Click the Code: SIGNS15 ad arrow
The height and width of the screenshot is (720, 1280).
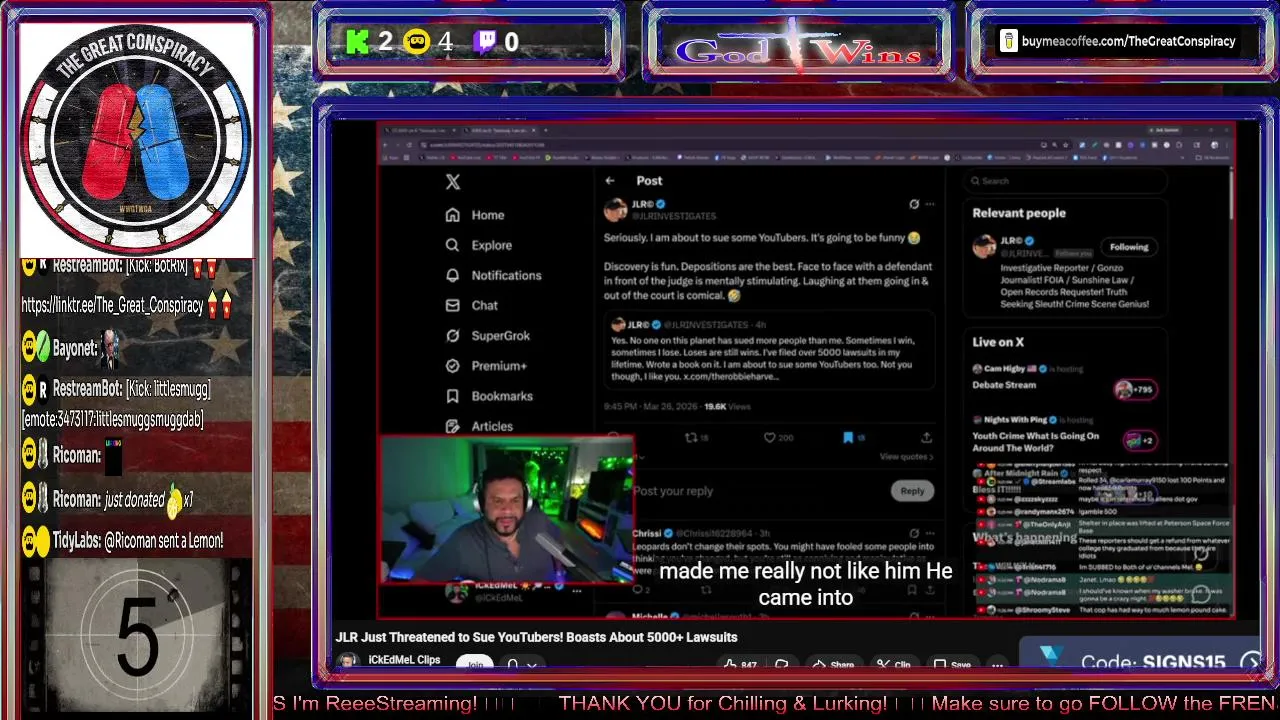(x=1251, y=662)
